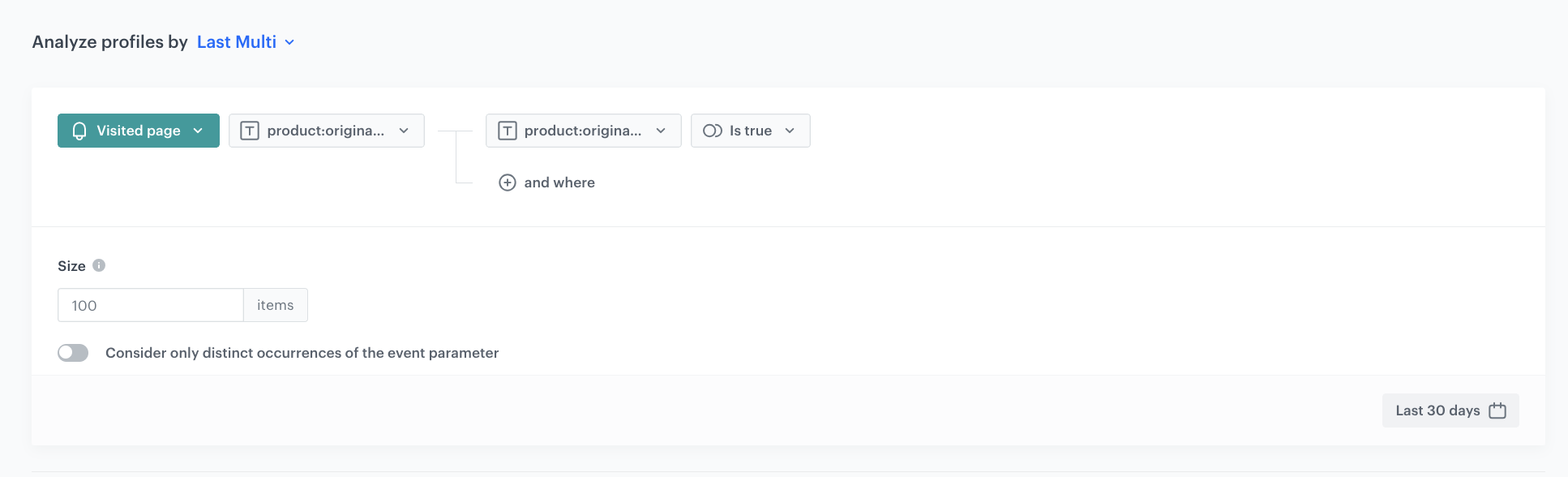
Task: Click the plus circle icon for and where
Action: point(507,183)
